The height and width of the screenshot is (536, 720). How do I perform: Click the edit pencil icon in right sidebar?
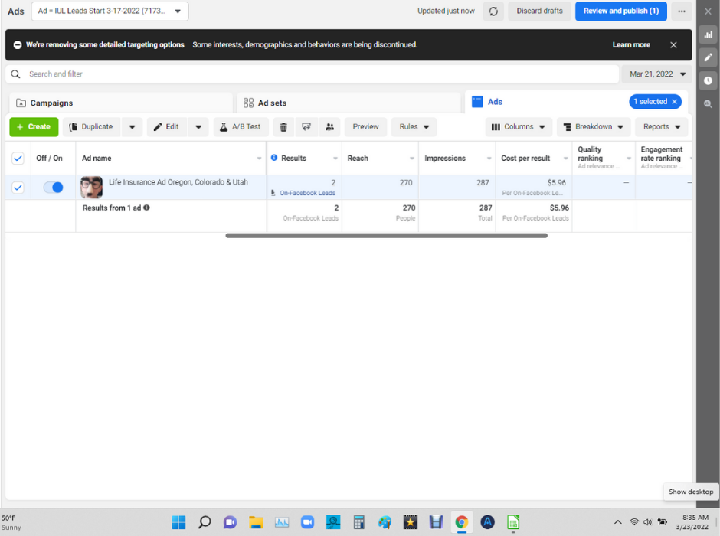click(x=708, y=57)
